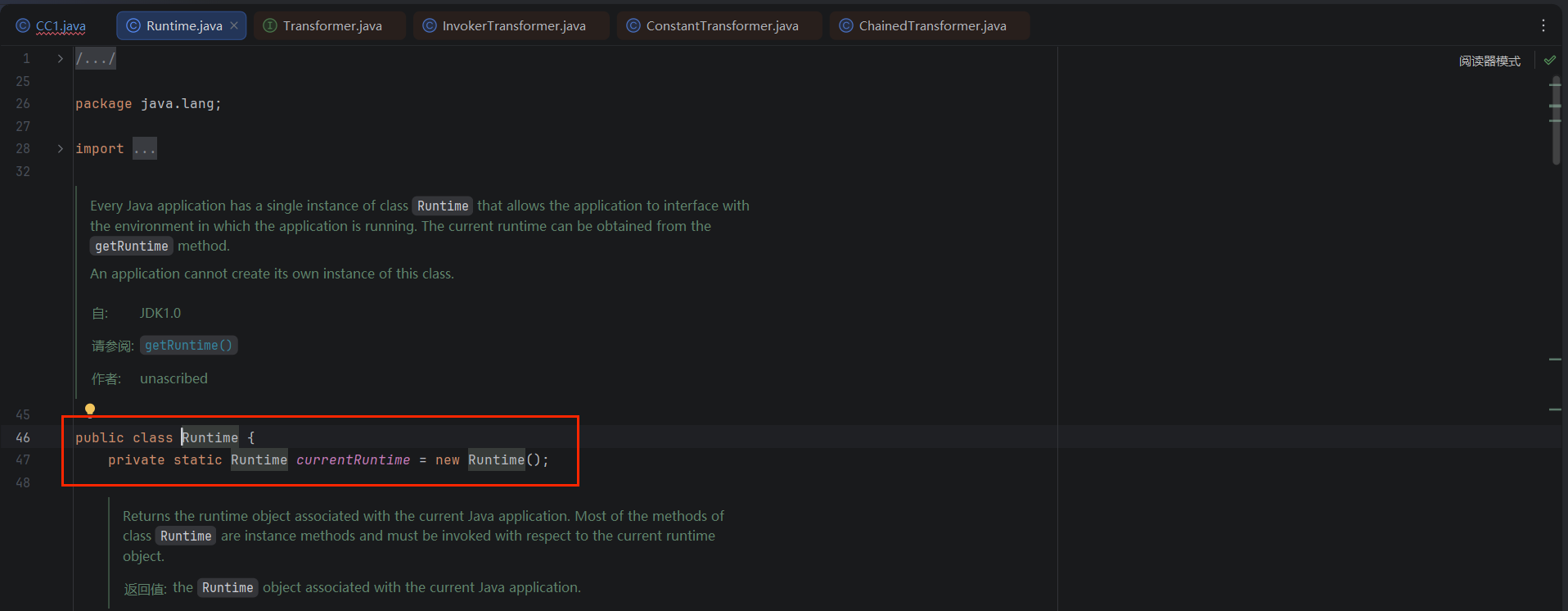Click the vertical editor scrollbar thumb
This screenshot has width=1568, height=611.
coord(1556,121)
